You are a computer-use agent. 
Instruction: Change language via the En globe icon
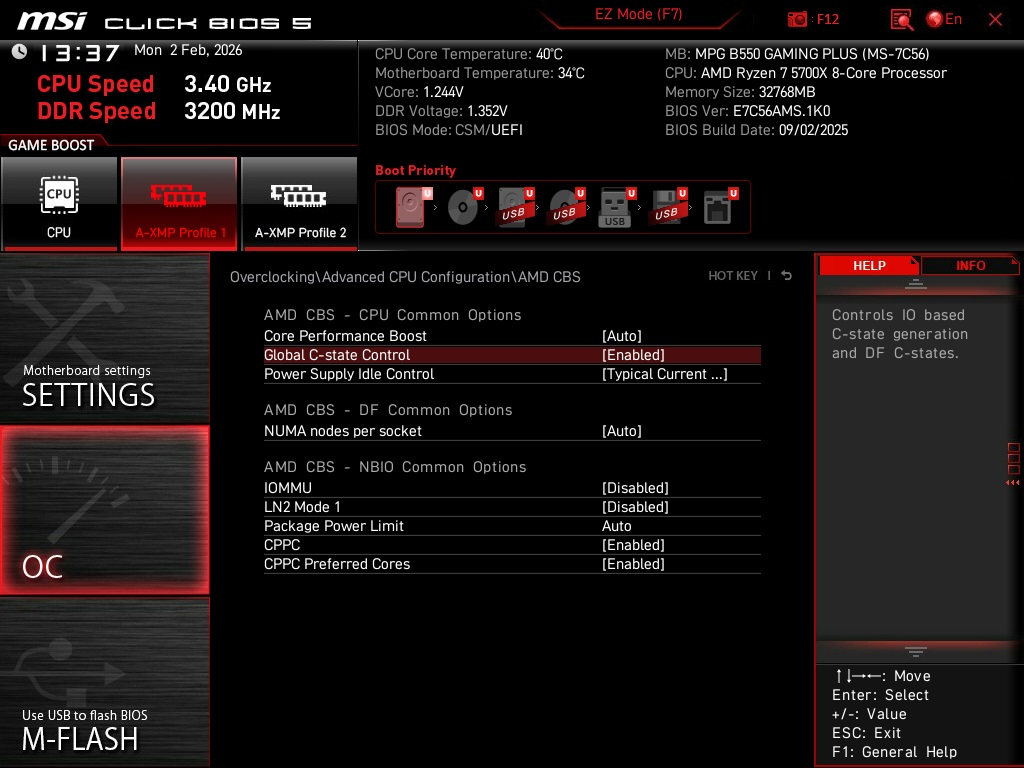pos(944,19)
